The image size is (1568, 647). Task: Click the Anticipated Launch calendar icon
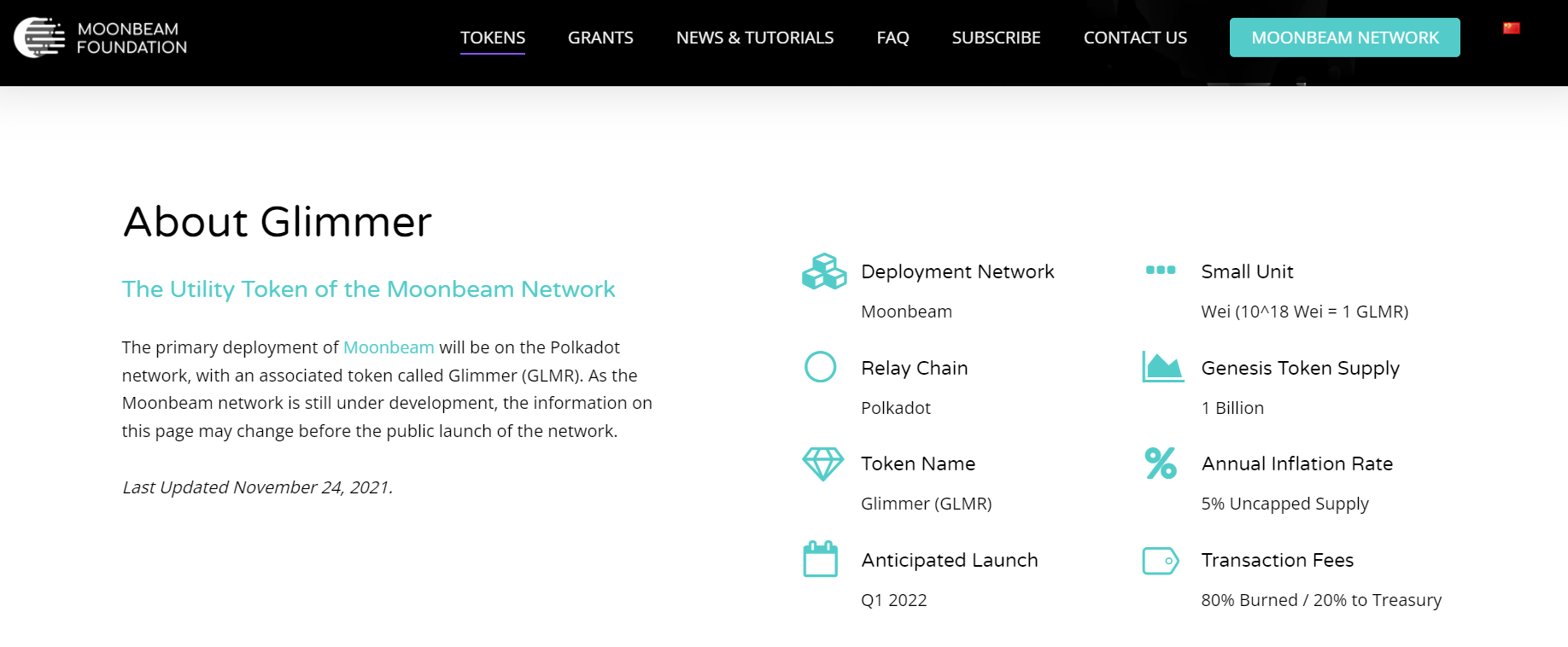(820, 560)
